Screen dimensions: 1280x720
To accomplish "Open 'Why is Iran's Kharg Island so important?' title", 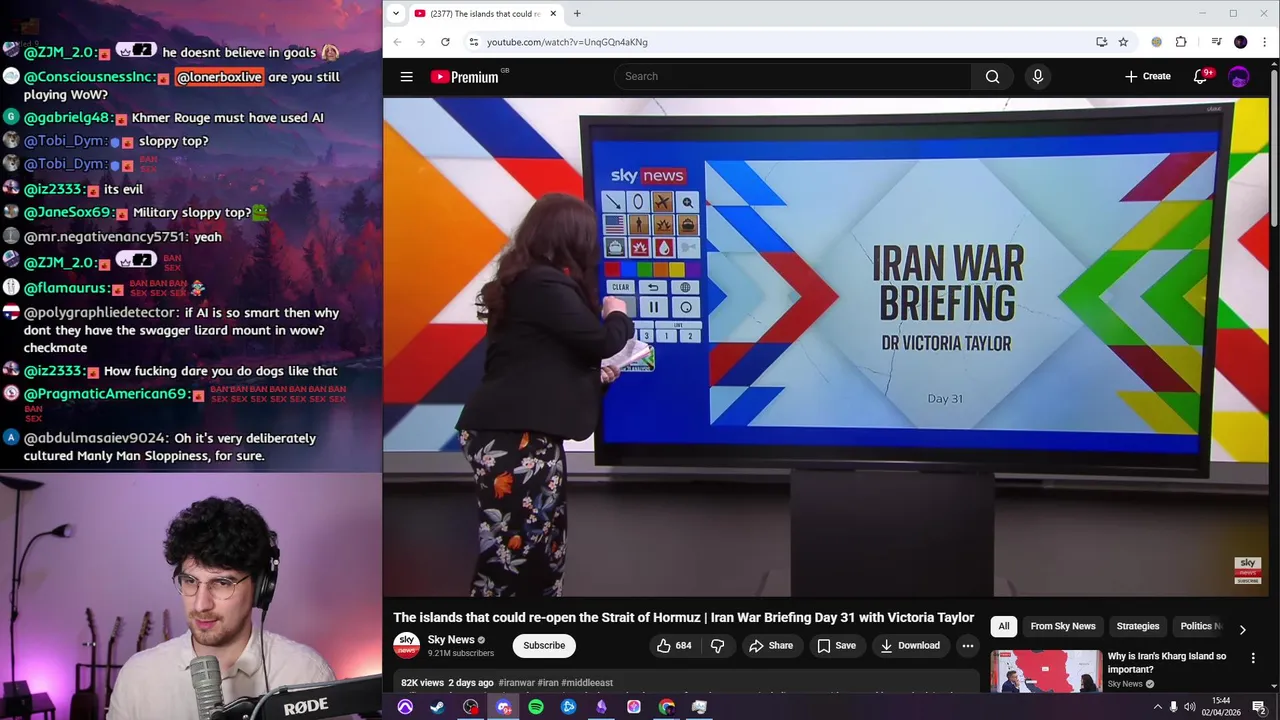I will (1167, 663).
